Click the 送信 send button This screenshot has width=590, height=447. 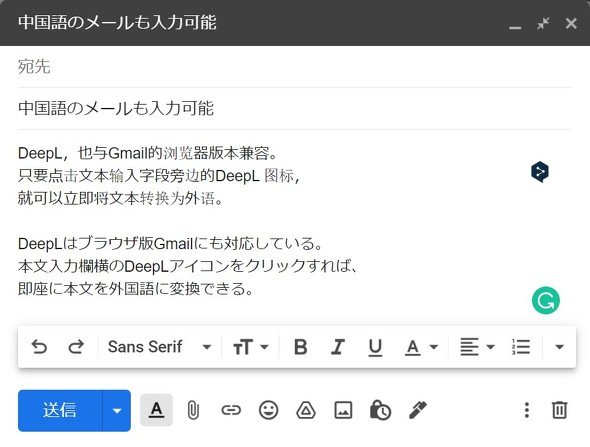[60, 411]
